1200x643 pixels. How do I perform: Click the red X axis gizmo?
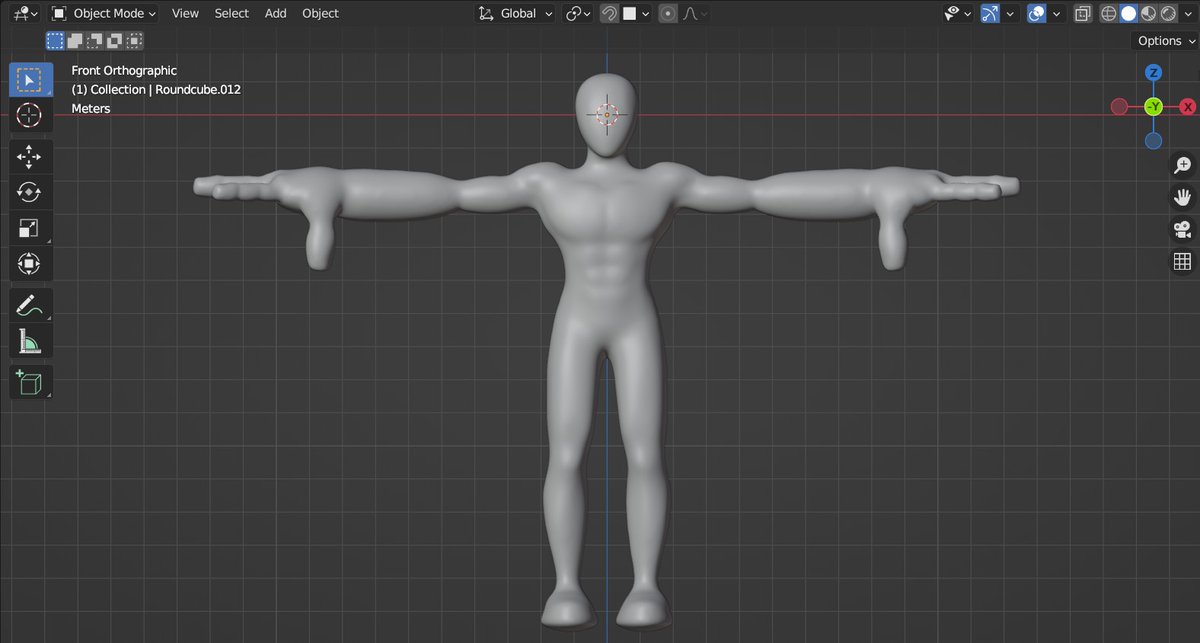[1188, 106]
